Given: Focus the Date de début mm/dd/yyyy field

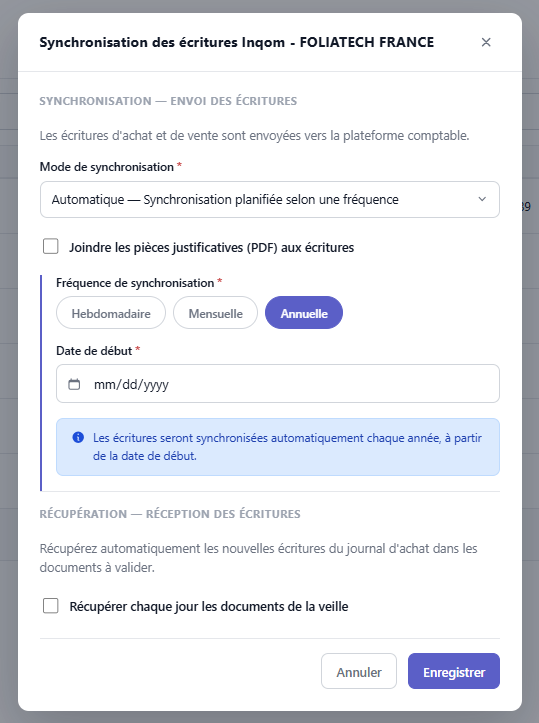Looking at the screenshot, I should coord(278,384).
